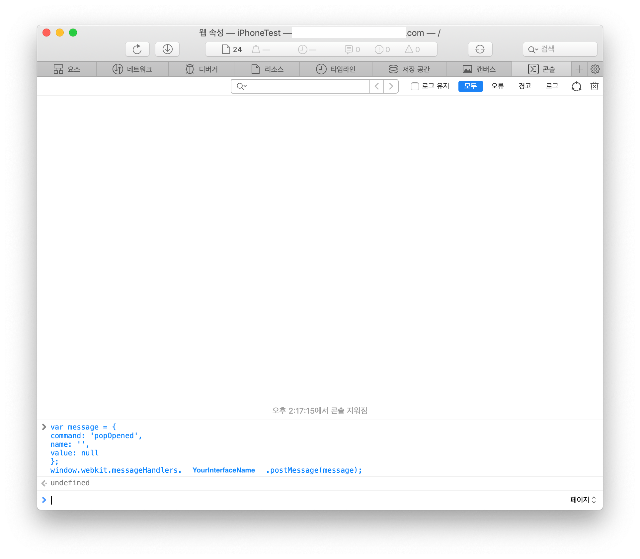Switch to the Storage tab

pyautogui.click(x=409, y=69)
